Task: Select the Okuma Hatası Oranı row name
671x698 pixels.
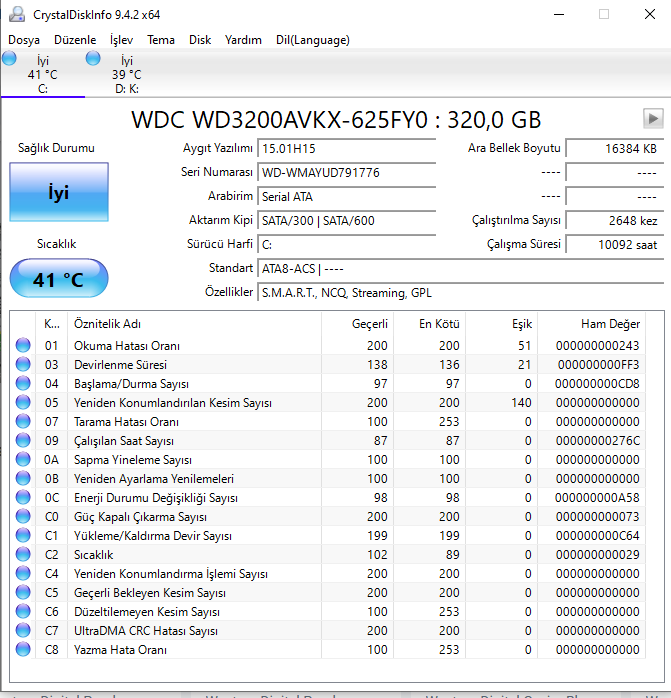Action: pyautogui.click(x=127, y=346)
